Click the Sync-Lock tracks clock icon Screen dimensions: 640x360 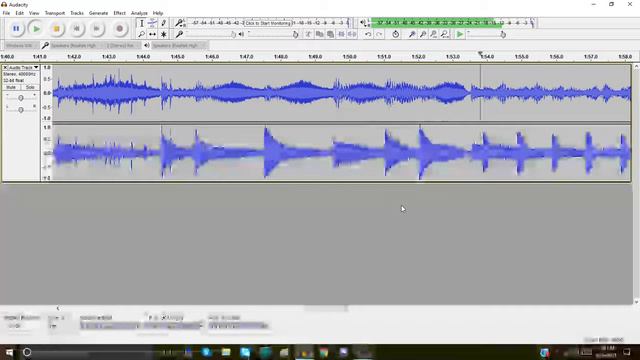396,34
